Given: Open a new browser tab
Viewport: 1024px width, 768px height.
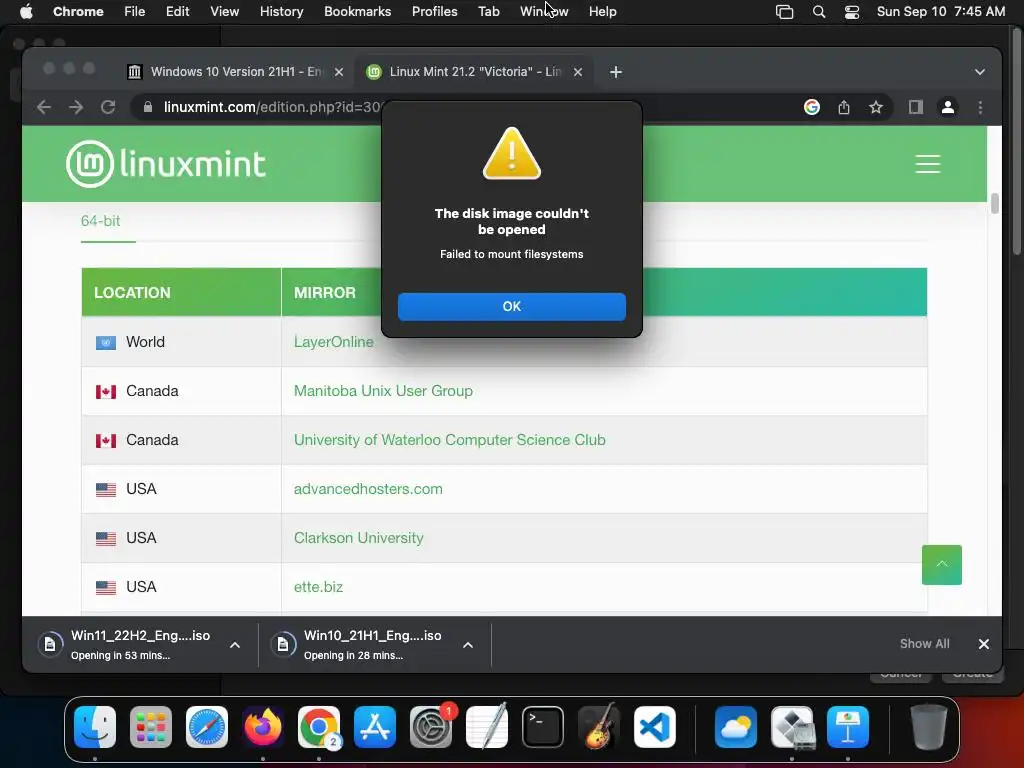Looking at the screenshot, I should pyautogui.click(x=615, y=72).
